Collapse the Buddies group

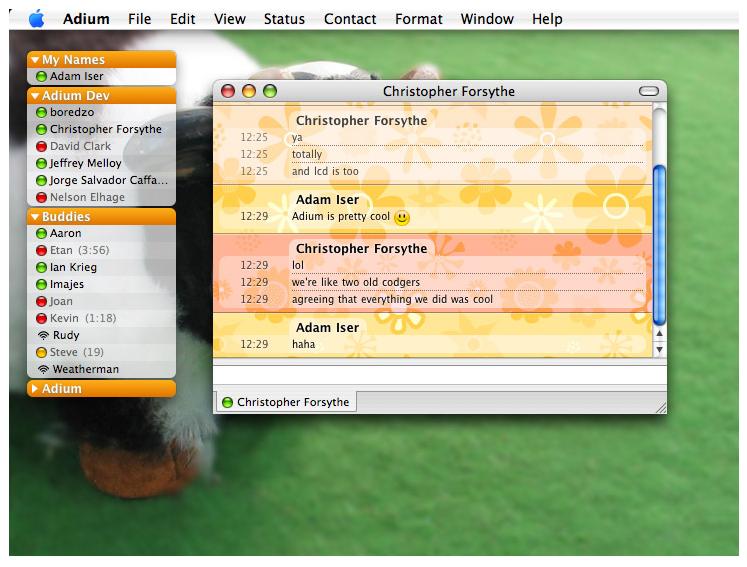tap(35, 217)
